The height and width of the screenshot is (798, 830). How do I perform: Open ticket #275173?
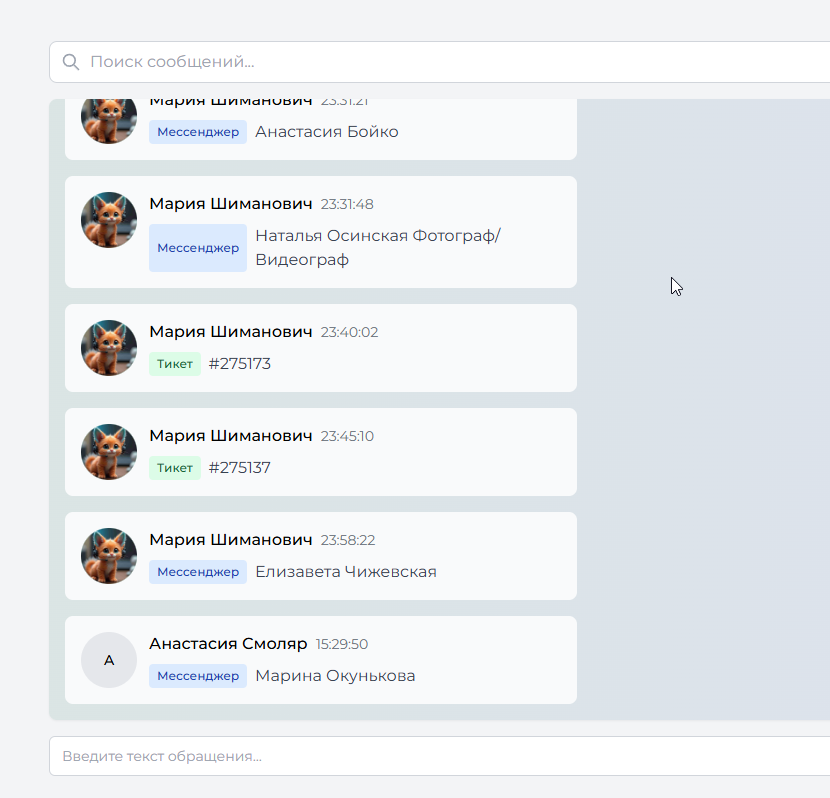[x=240, y=364]
